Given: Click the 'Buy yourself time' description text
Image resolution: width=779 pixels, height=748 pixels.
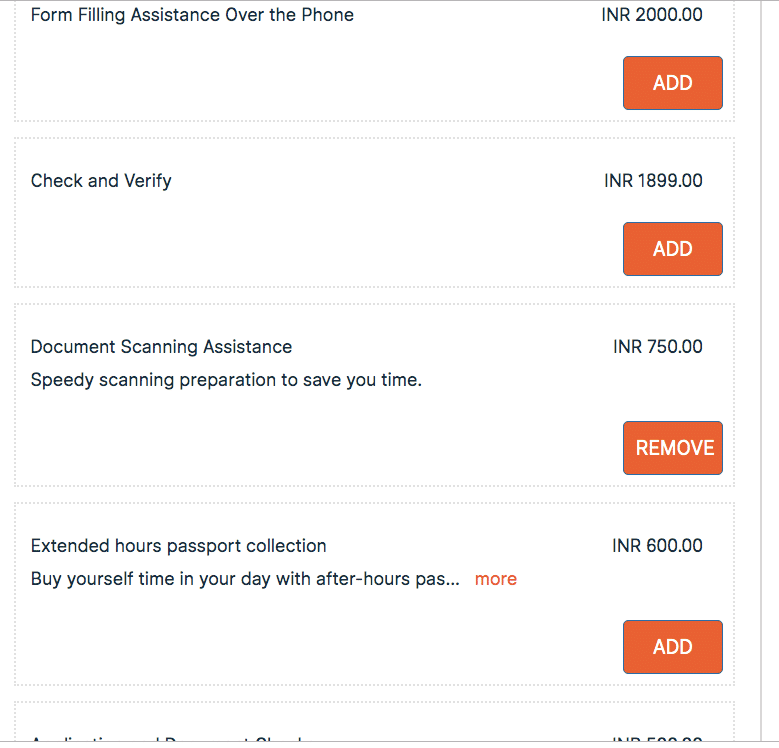Looking at the screenshot, I should point(245,579).
